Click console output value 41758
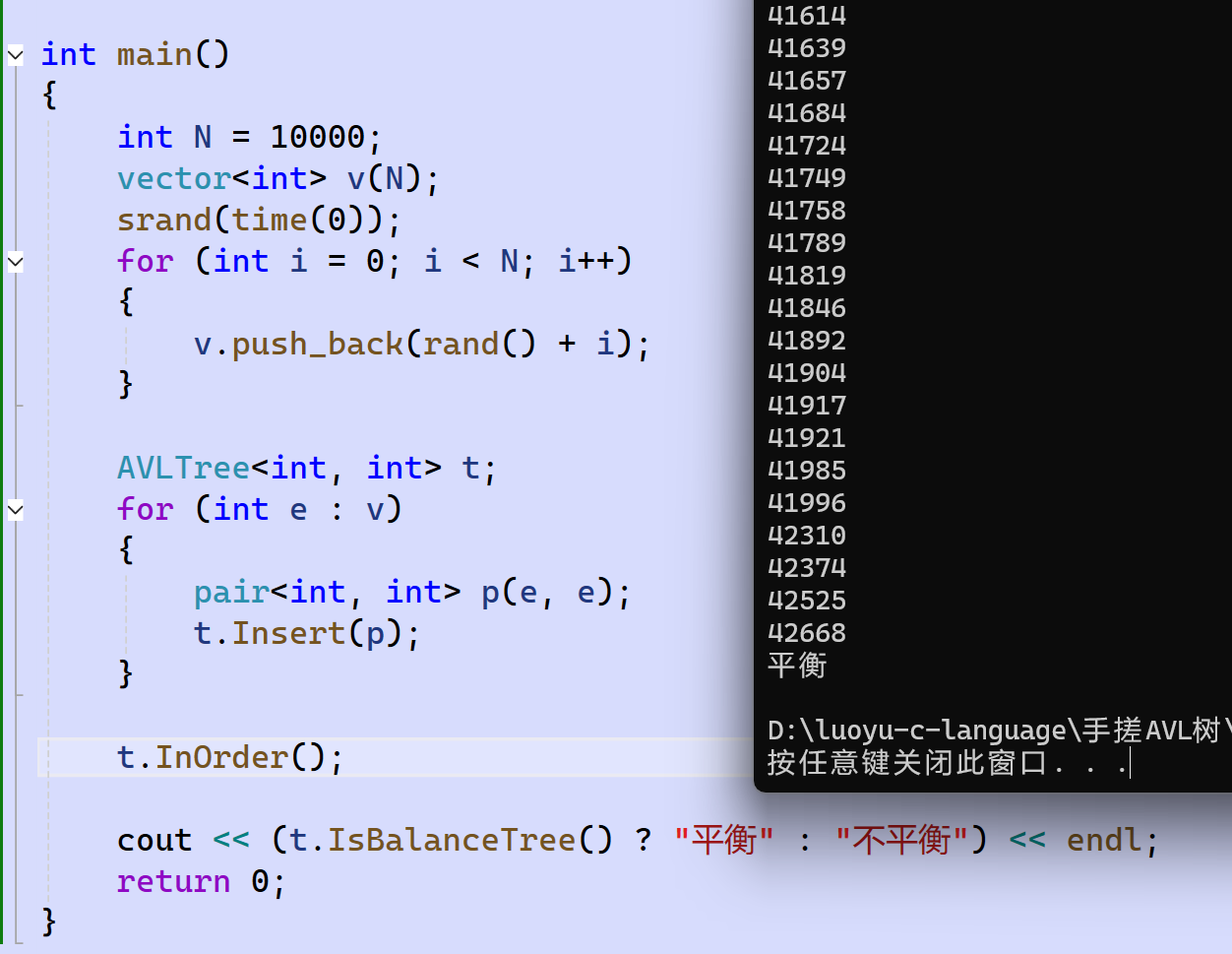Screen dimensions: 1232x954 click(x=807, y=211)
